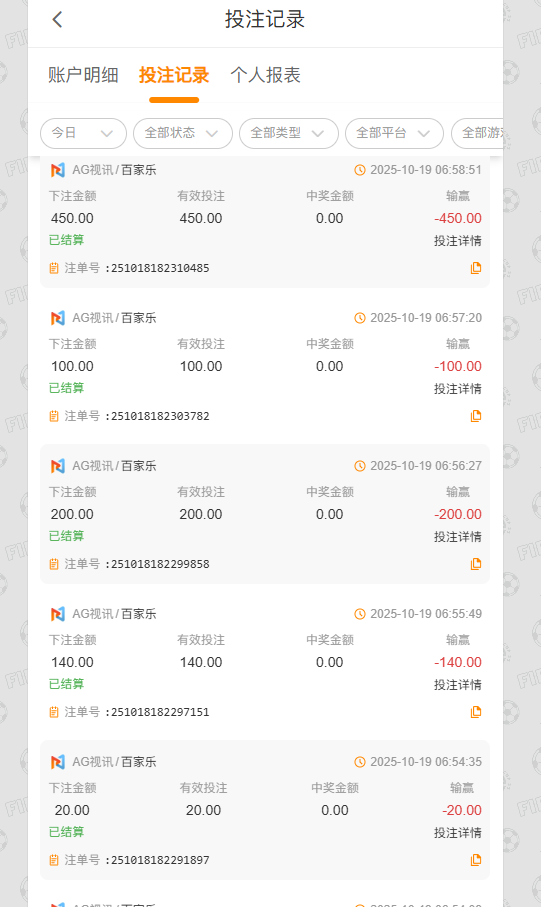Open 投注详情 for the -100.00 bet
The height and width of the screenshot is (907, 541).
[458, 389]
